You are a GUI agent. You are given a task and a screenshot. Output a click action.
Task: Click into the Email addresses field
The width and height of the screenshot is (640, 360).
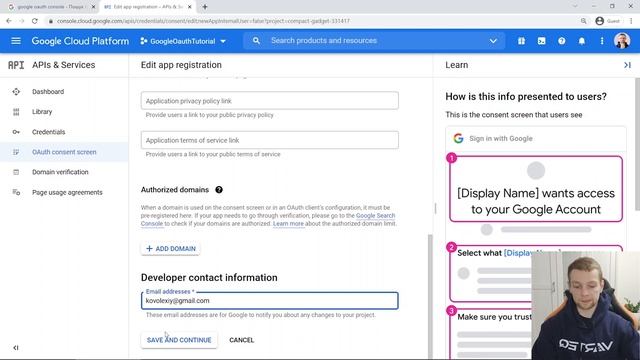[269, 301]
